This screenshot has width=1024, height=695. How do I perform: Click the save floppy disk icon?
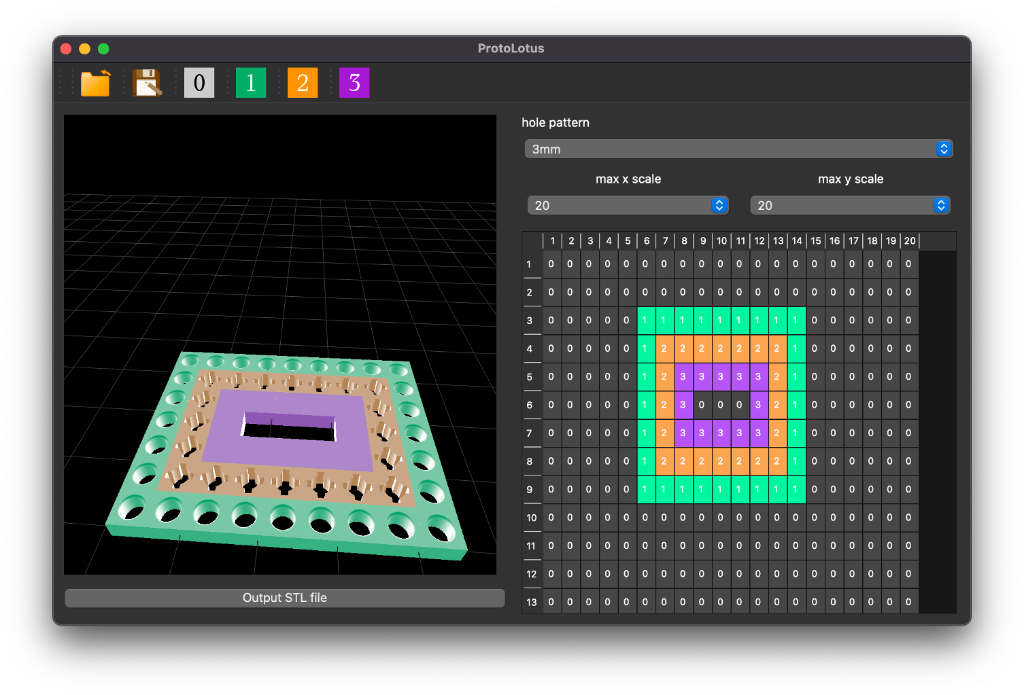pyautogui.click(x=147, y=83)
